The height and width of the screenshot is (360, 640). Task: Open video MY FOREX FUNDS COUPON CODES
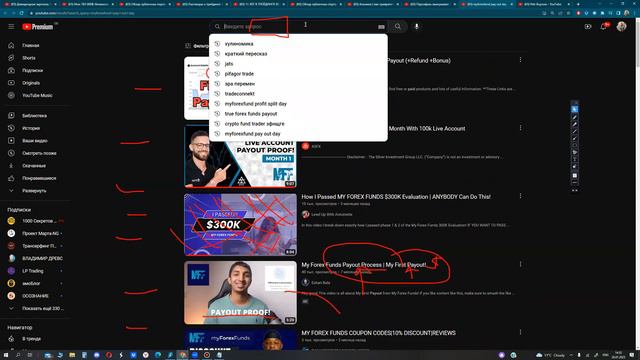pyautogui.click(x=378, y=333)
